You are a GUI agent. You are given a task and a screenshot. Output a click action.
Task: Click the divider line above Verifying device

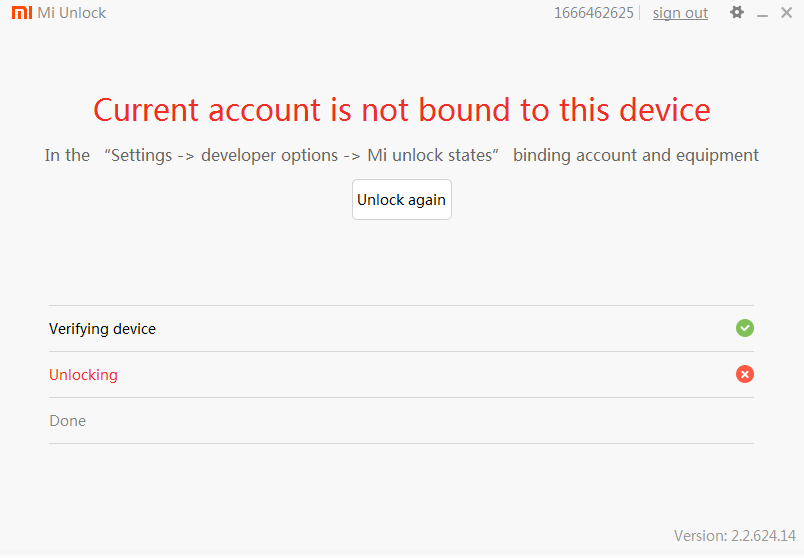(401, 305)
